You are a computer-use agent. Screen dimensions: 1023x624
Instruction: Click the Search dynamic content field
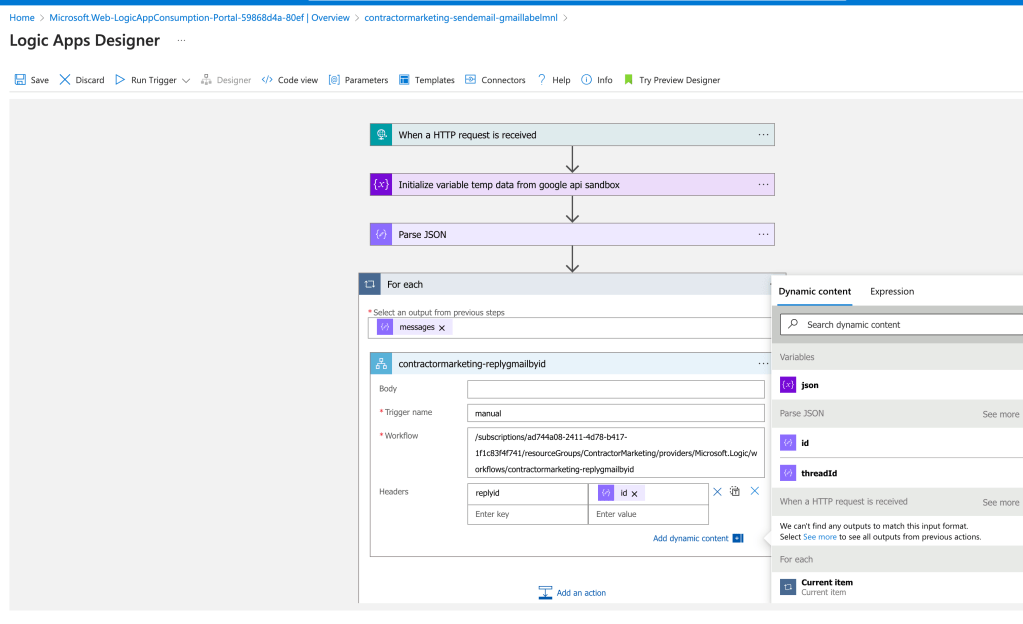901,324
